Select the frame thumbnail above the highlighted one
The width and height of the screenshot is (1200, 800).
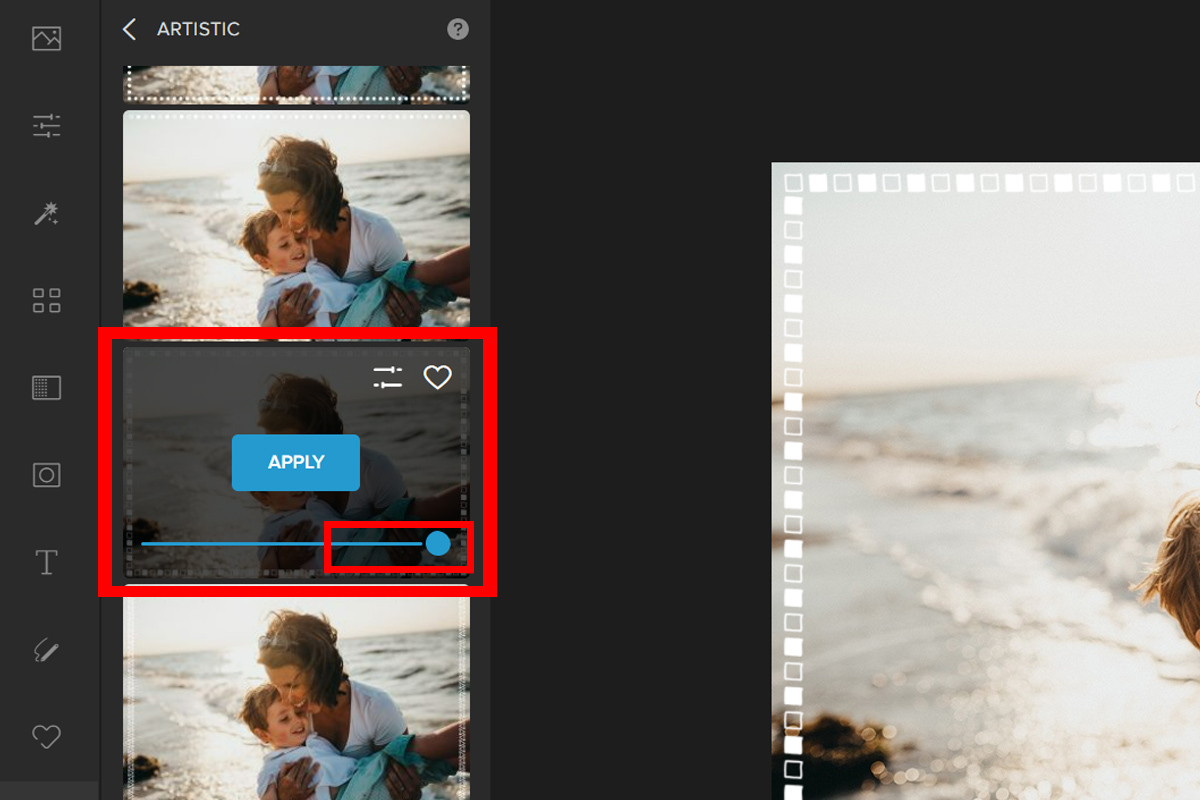296,218
